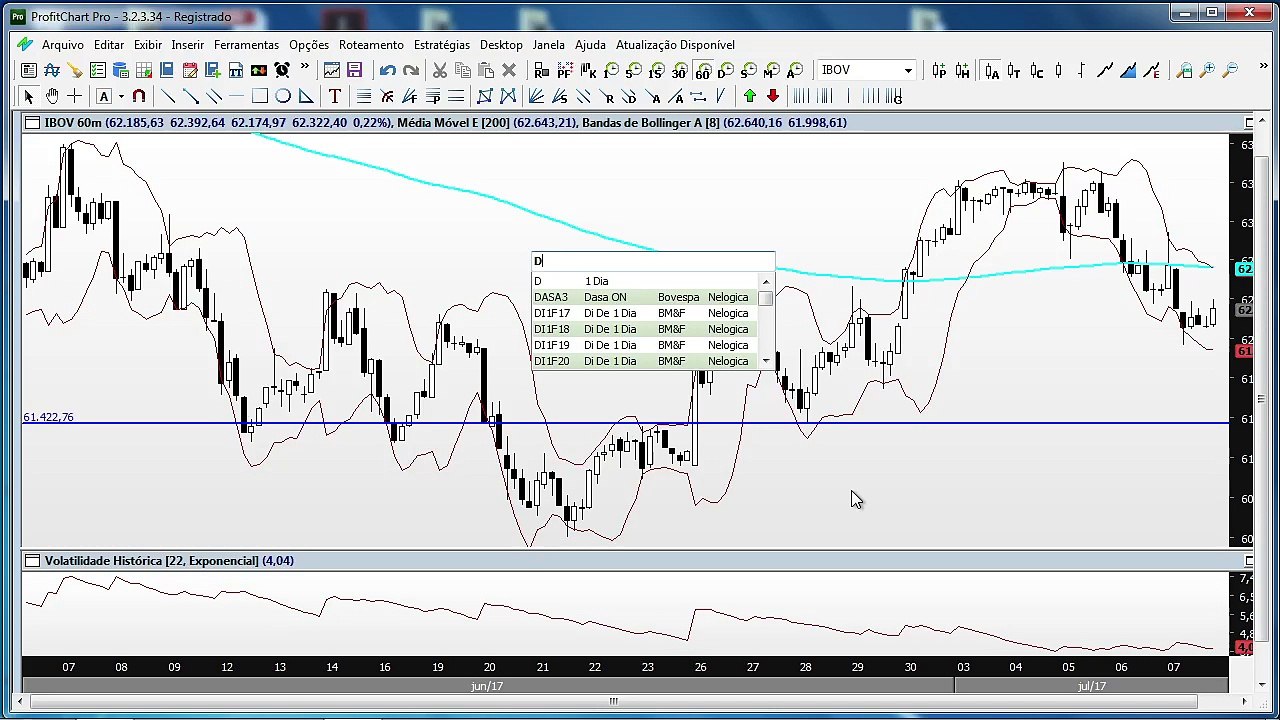Set chart period to 30 minutes
The height and width of the screenshot is (720, 1280).
[679, 70]
